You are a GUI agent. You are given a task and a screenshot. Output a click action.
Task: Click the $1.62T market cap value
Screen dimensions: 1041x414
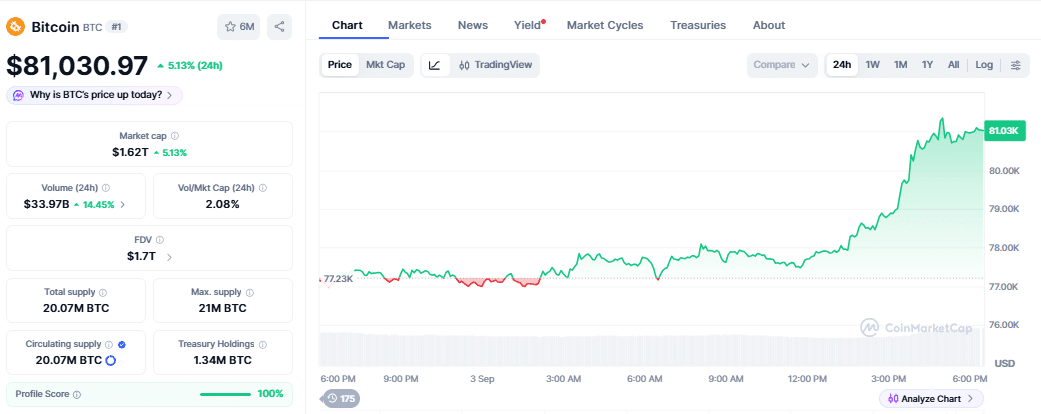click(131, 152)
